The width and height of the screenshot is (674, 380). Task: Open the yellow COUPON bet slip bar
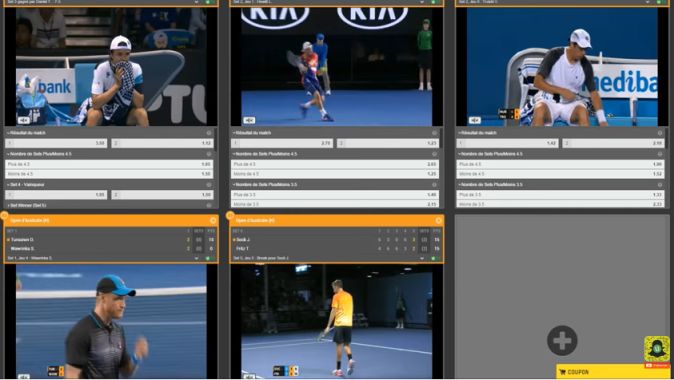pyautogui.click(x=613, y=372)
